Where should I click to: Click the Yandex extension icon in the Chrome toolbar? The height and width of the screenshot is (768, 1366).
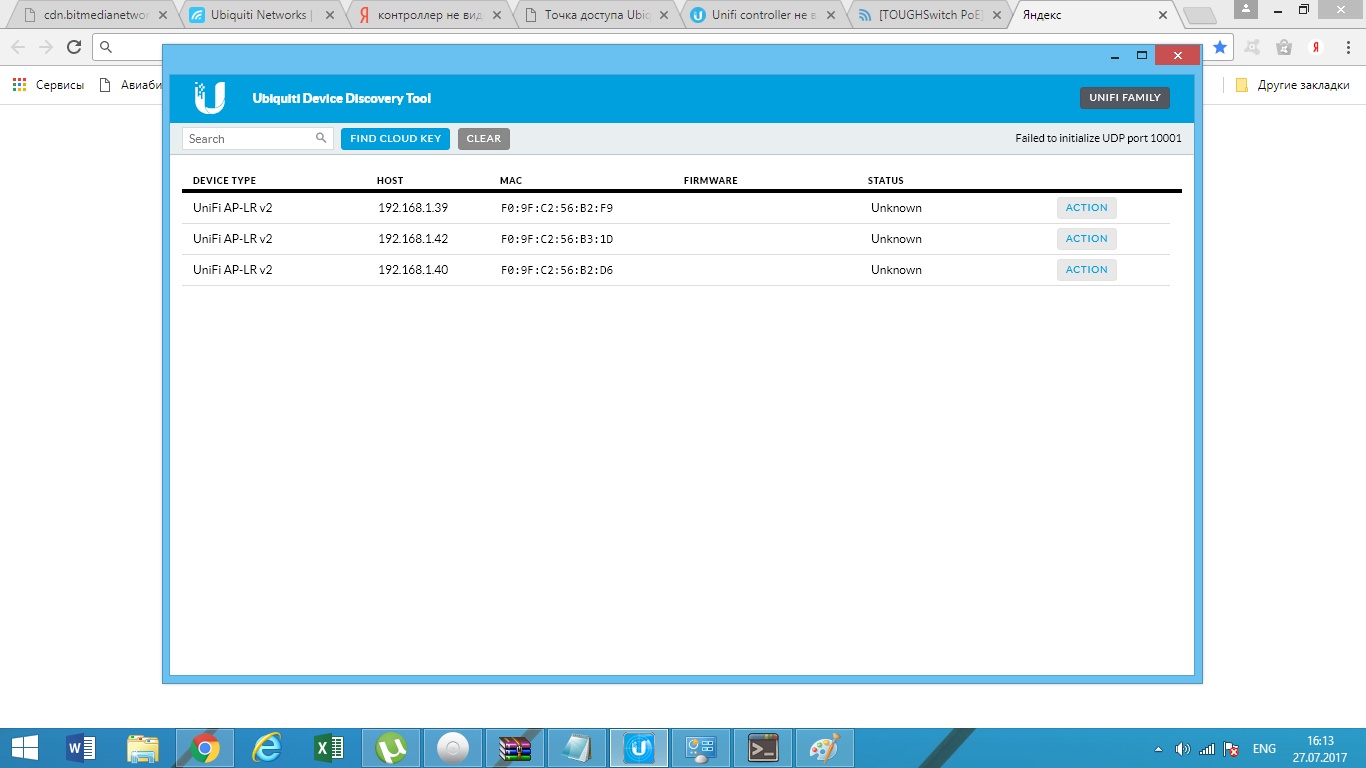pyautogui.click(x=1318, y=47)
